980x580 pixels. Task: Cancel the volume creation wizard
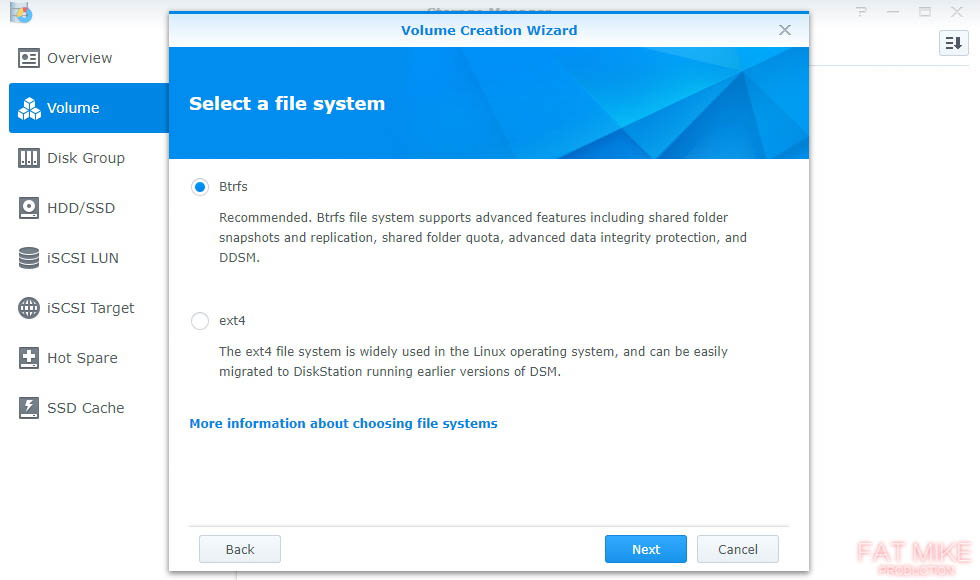(738, 549)
